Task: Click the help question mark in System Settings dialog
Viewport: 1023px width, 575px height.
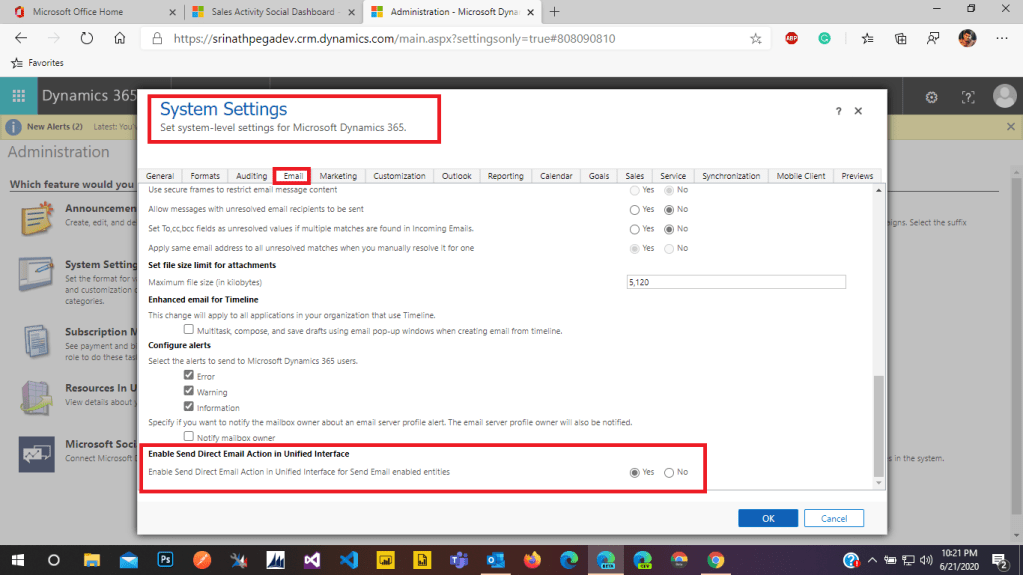Action: (838, 111)
